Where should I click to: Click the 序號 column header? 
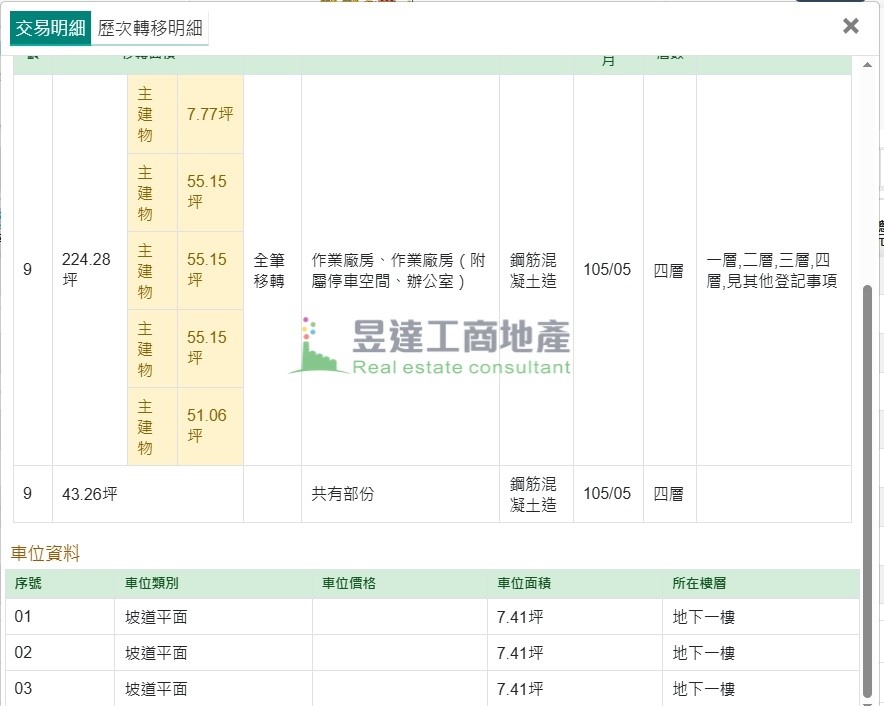click(28, 583)
